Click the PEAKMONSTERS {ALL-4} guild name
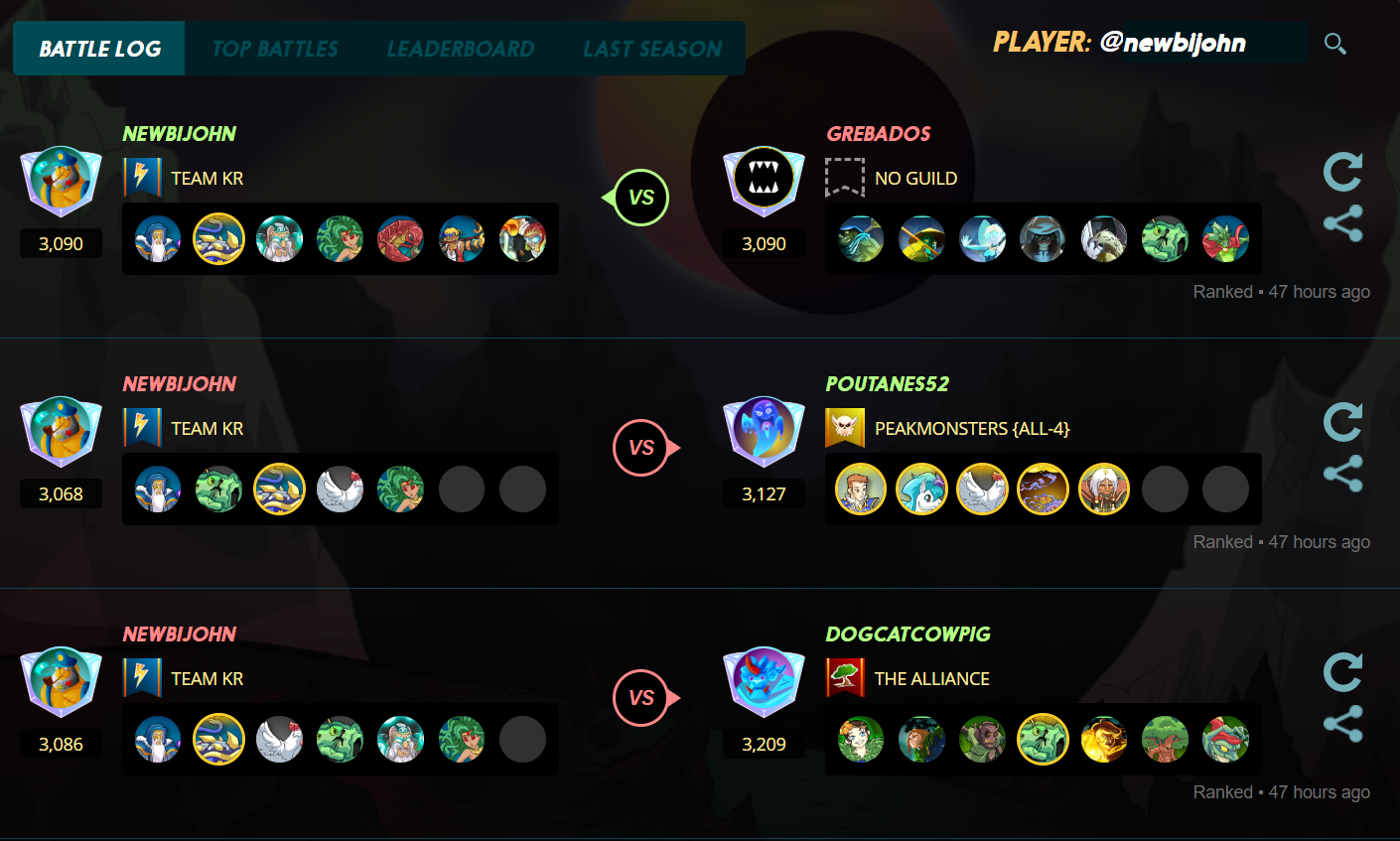Viewport: 1400px width, 841px height. point(972,429)
